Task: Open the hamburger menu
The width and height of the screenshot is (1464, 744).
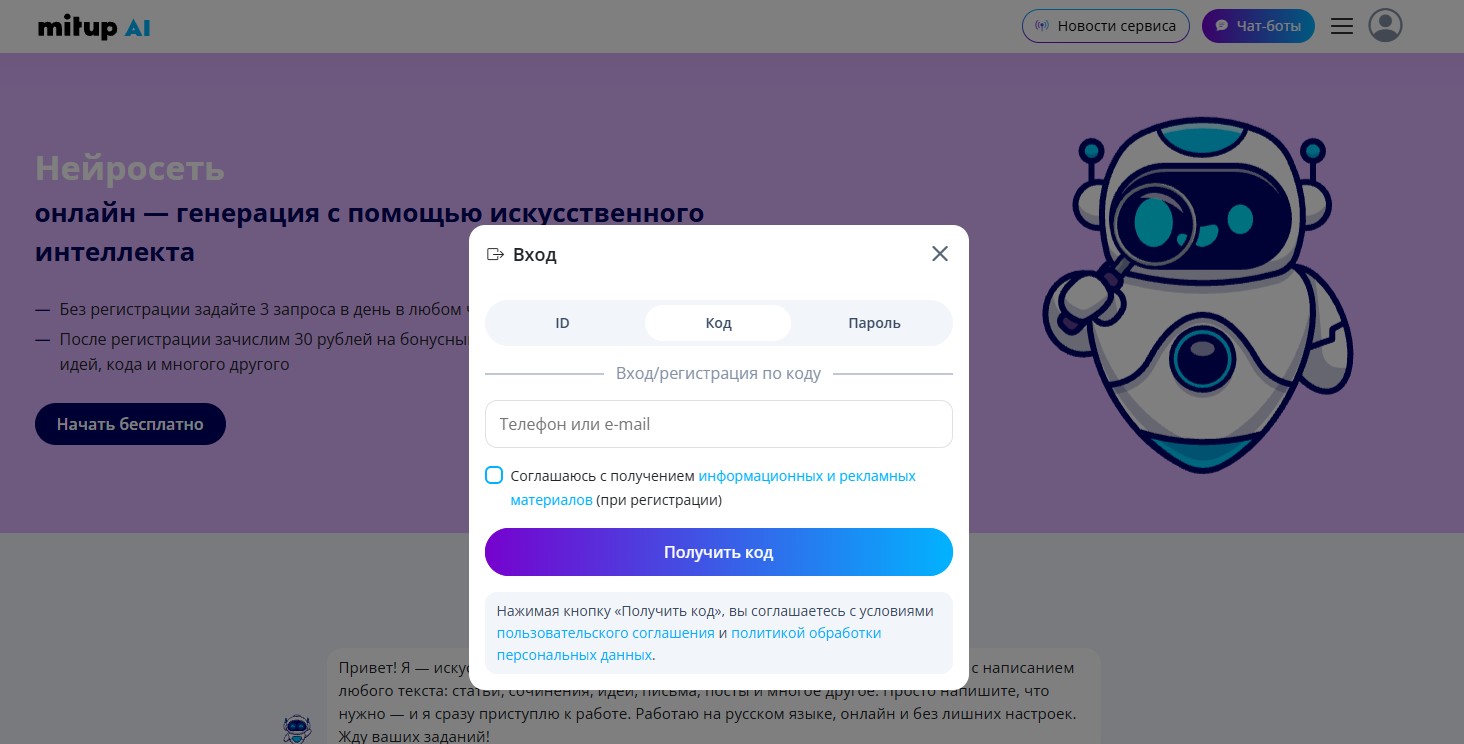Action: click(x=1342, y=26)
